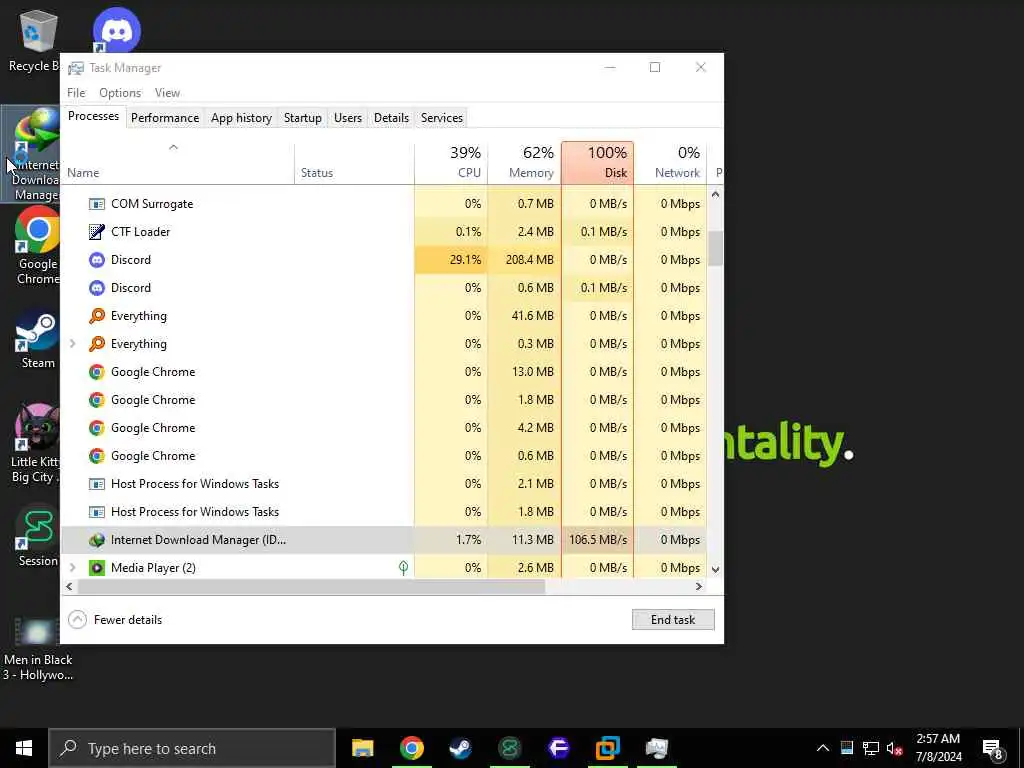
Task: Open the View menu
Action: [x=167, y=93]
